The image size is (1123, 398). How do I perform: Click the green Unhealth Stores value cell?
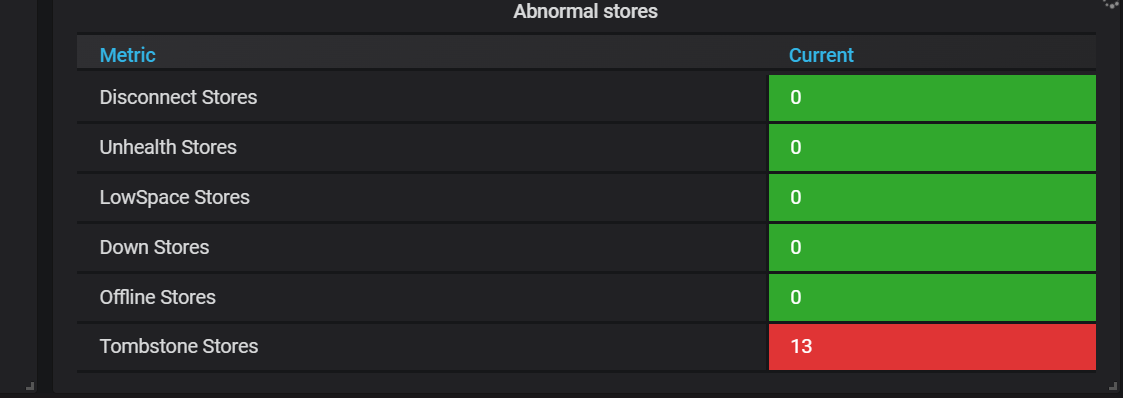click(932, 147)
